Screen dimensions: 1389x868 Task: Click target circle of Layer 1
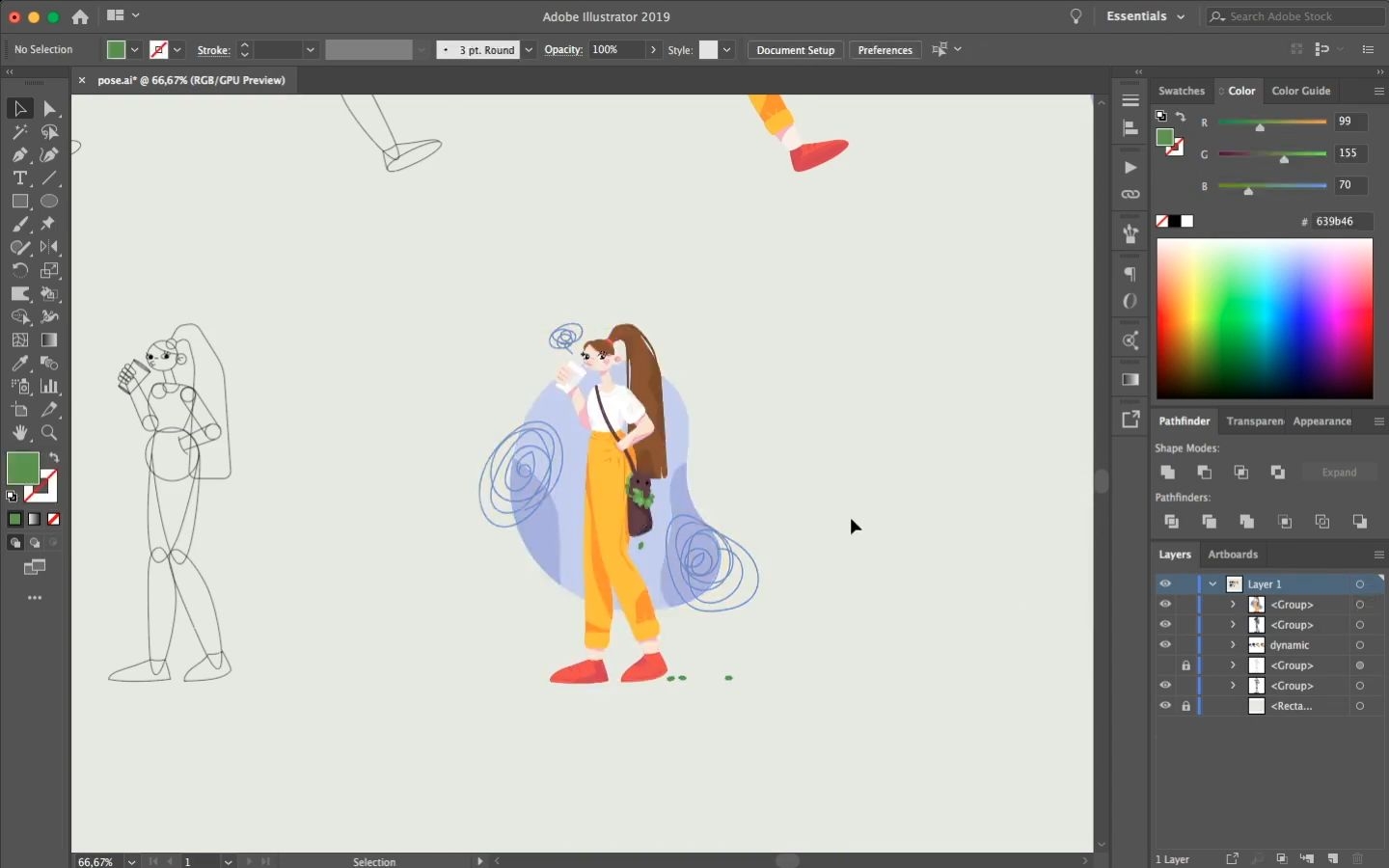point(1360,584)
